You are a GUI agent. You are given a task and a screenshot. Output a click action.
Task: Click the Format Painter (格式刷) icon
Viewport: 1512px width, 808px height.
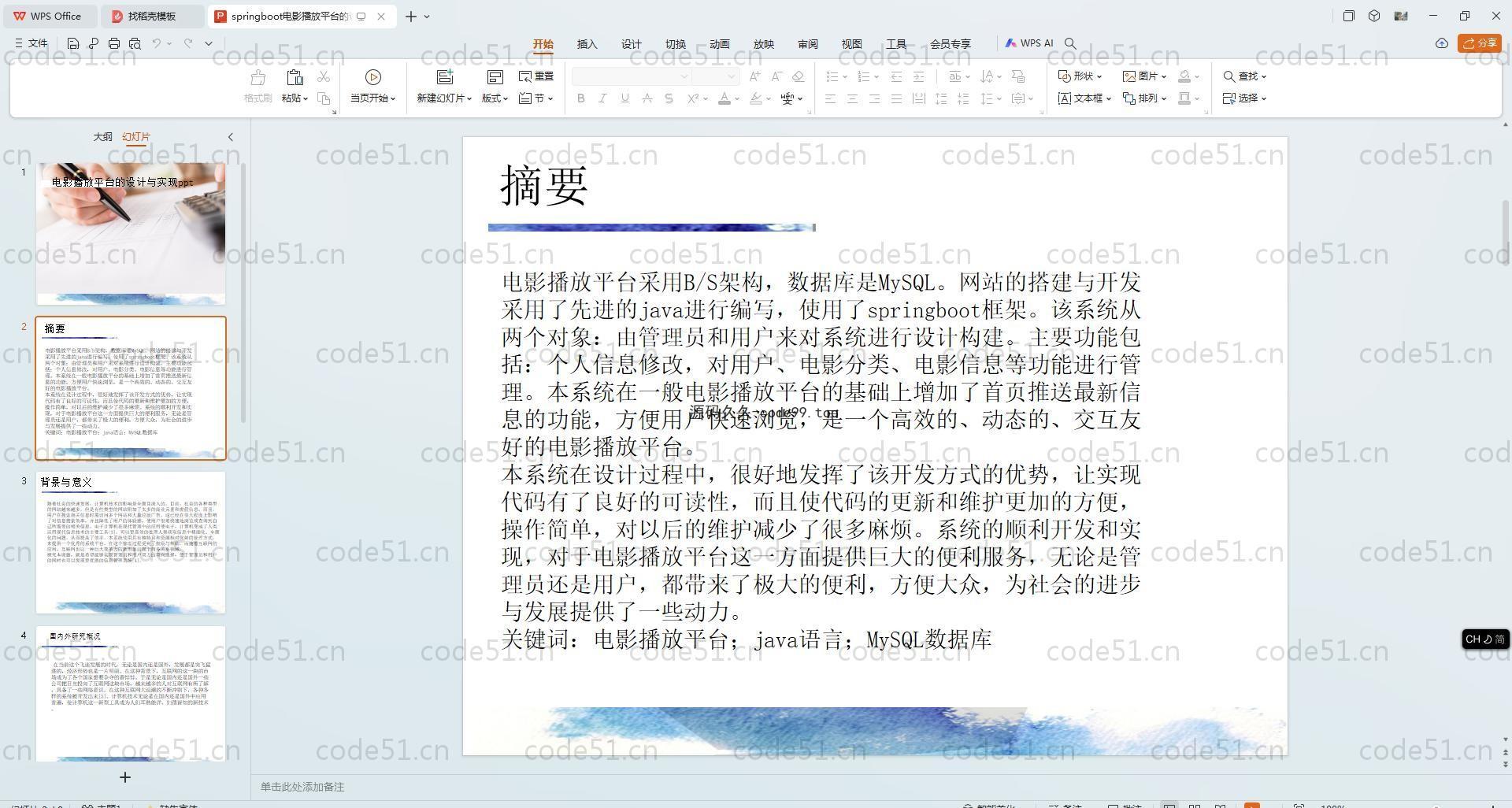coord(258,77)
